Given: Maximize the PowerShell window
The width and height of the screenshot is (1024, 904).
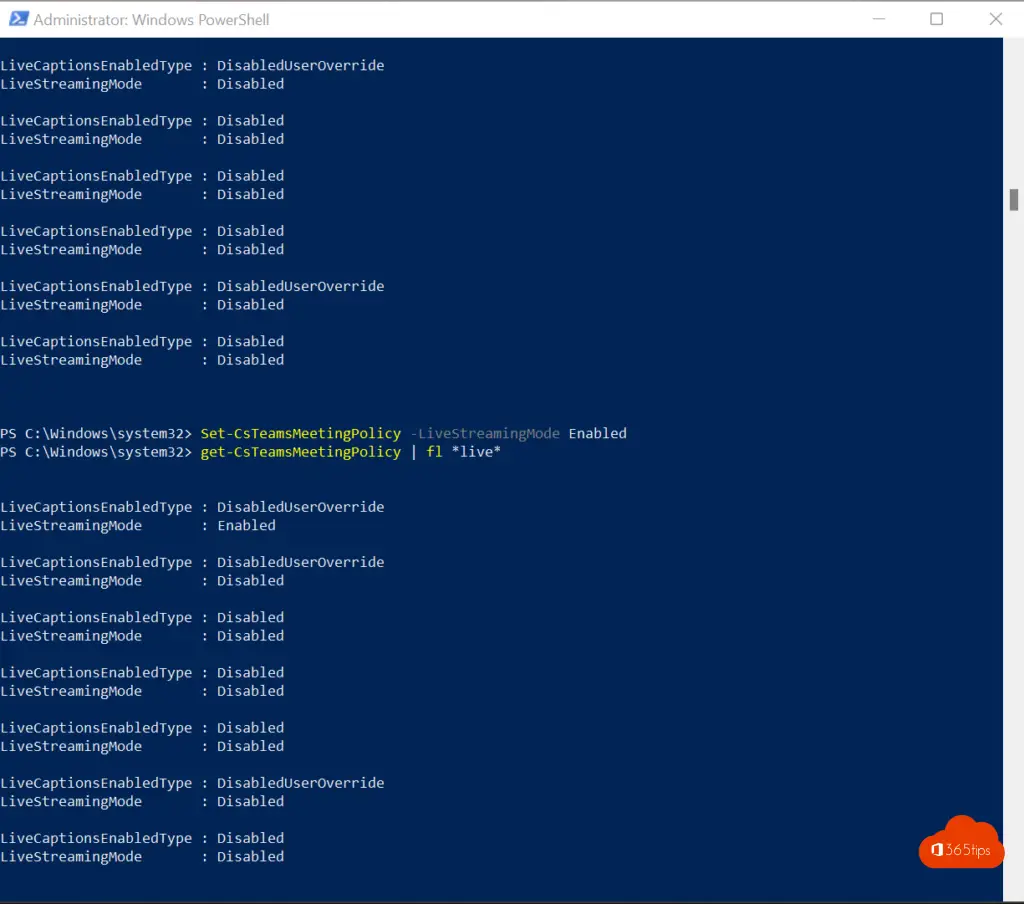Looking at the screenshot, I should [x=936, y=19].
